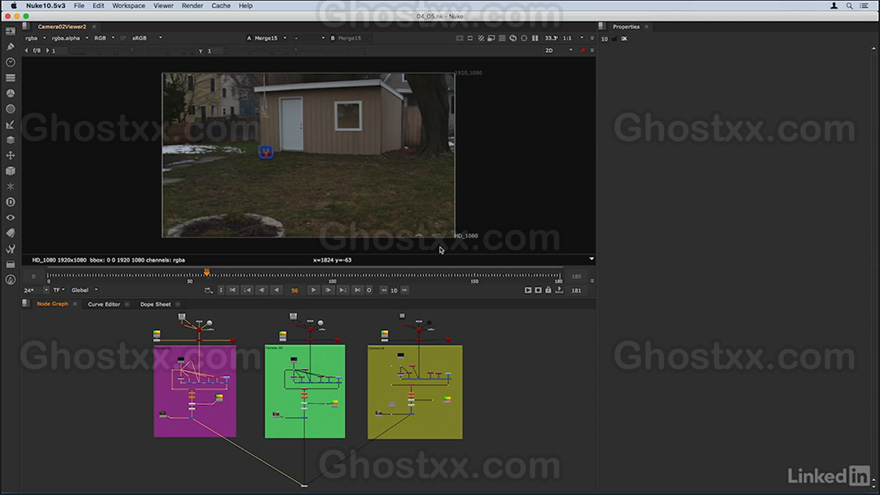Screen dimensions: 880x495
Task: Open the Other nodes toolbar menu
Action: pos(10,264)
